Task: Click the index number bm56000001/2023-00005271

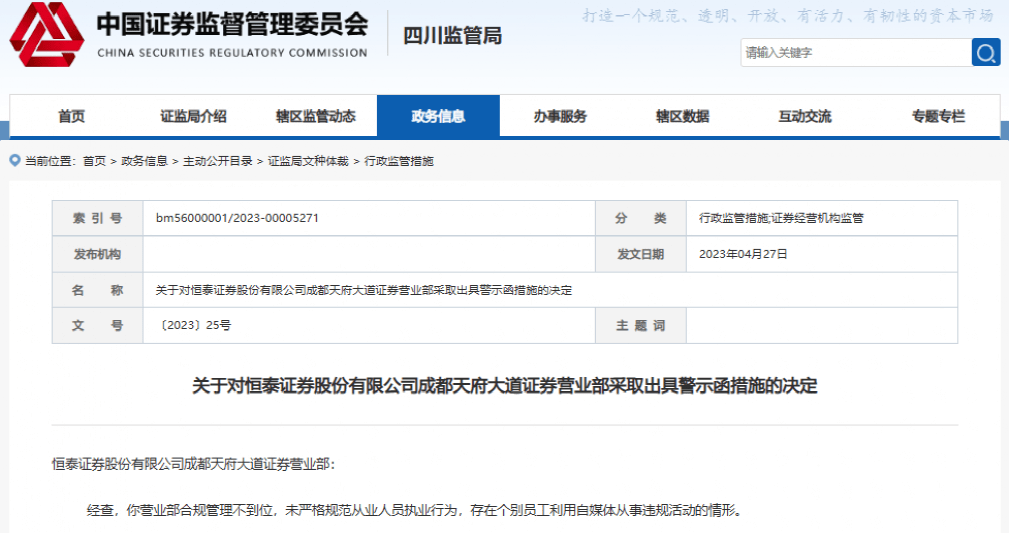Action: (237, 218)
